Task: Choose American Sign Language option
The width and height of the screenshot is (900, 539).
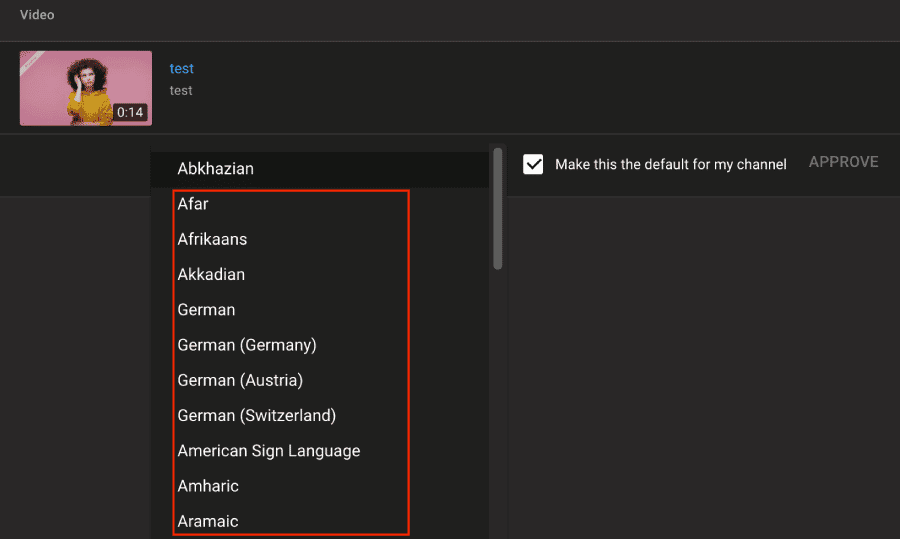Action: [320, 451]
